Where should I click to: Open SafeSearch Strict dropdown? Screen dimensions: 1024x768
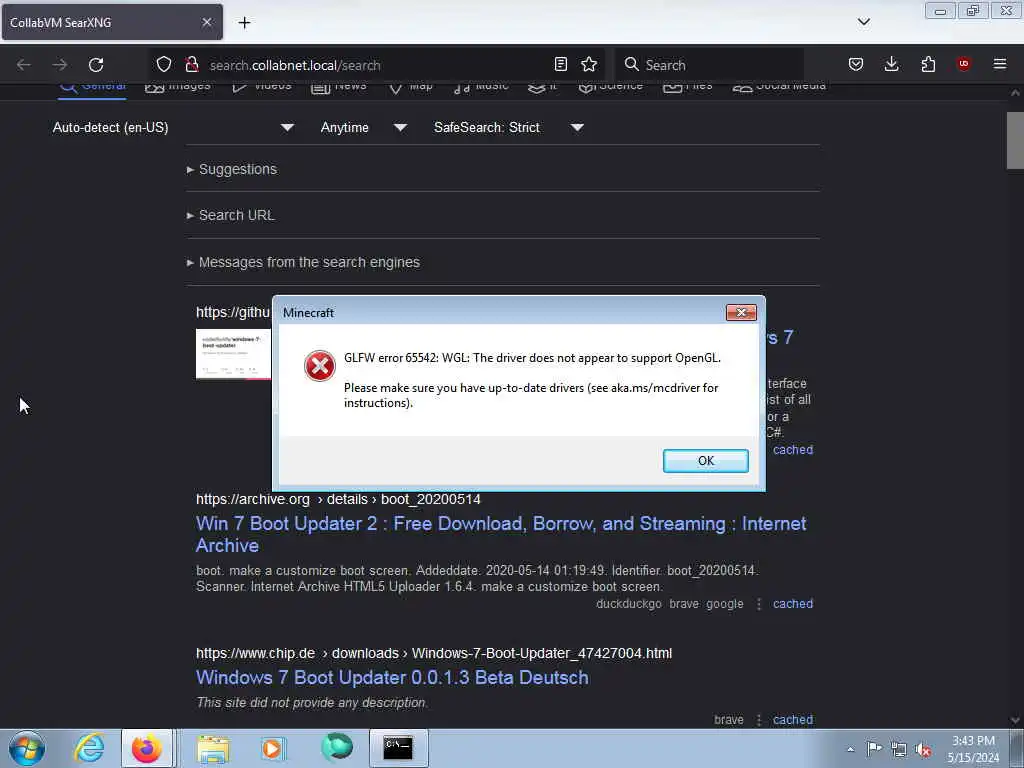pos(509,127)
